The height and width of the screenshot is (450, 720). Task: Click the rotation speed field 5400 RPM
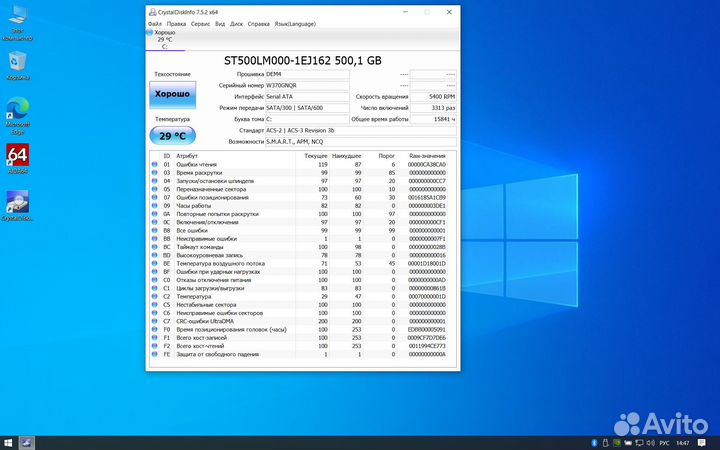point(433,97)
